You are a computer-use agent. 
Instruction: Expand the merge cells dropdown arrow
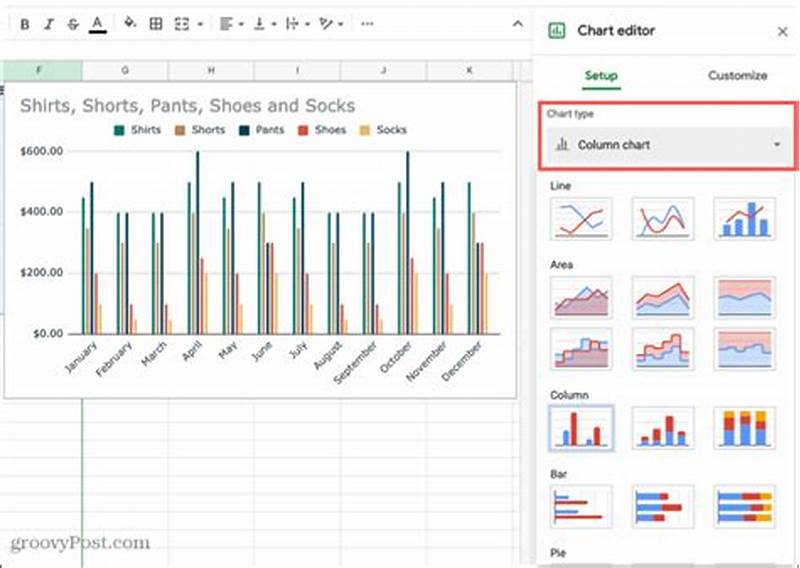(x=200, y=24)
